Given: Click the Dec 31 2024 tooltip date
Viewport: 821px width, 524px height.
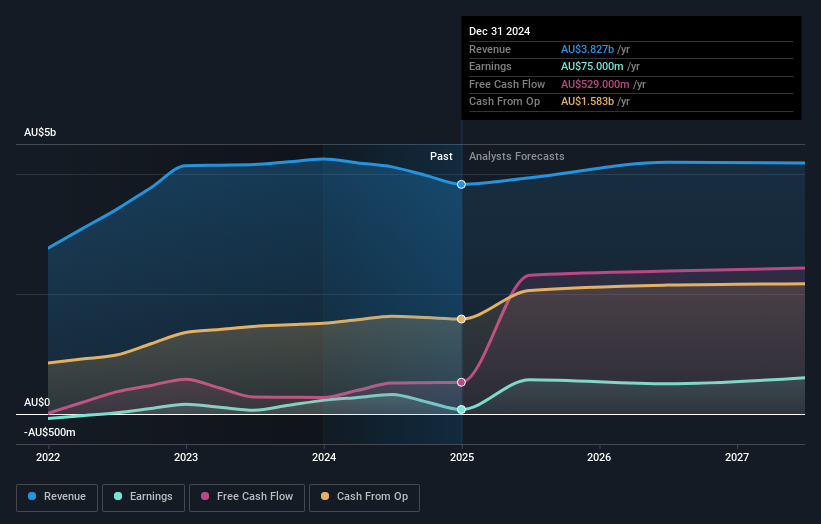Looking at the screenshot, I should tap(500, 31).
